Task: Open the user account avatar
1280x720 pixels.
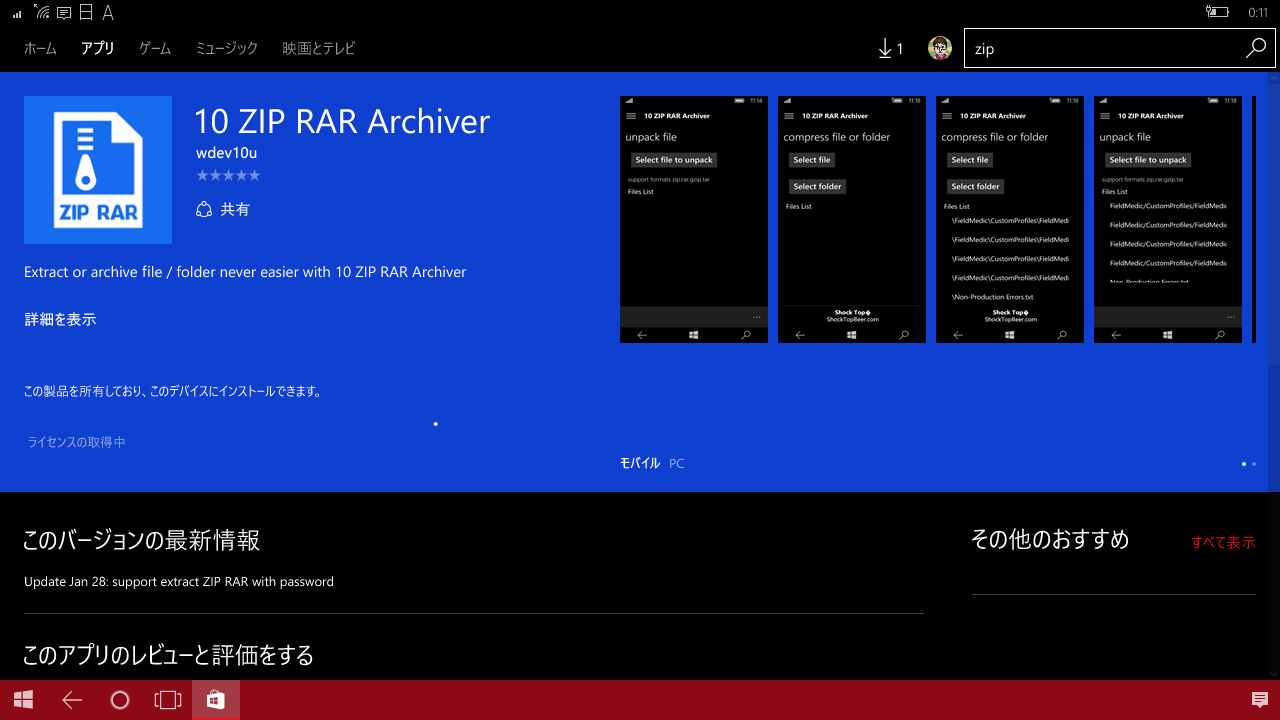Action: coord(940,48)
